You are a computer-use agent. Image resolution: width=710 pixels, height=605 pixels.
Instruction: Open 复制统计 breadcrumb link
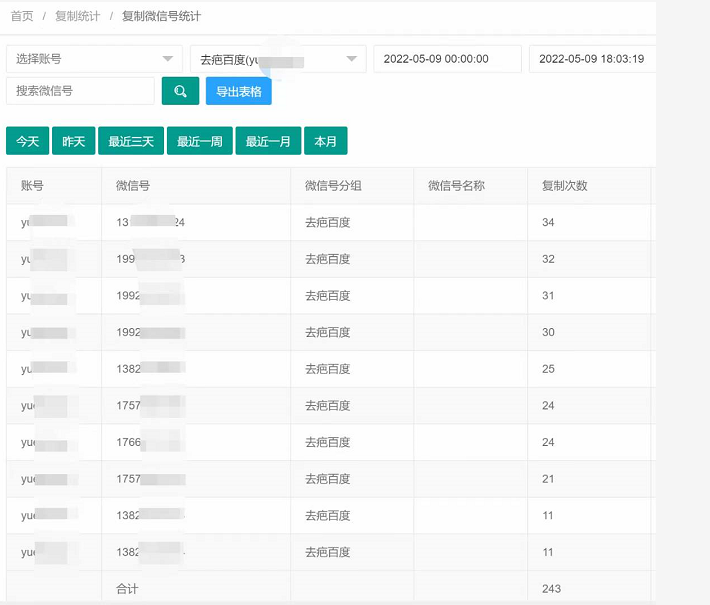[77, 16]
